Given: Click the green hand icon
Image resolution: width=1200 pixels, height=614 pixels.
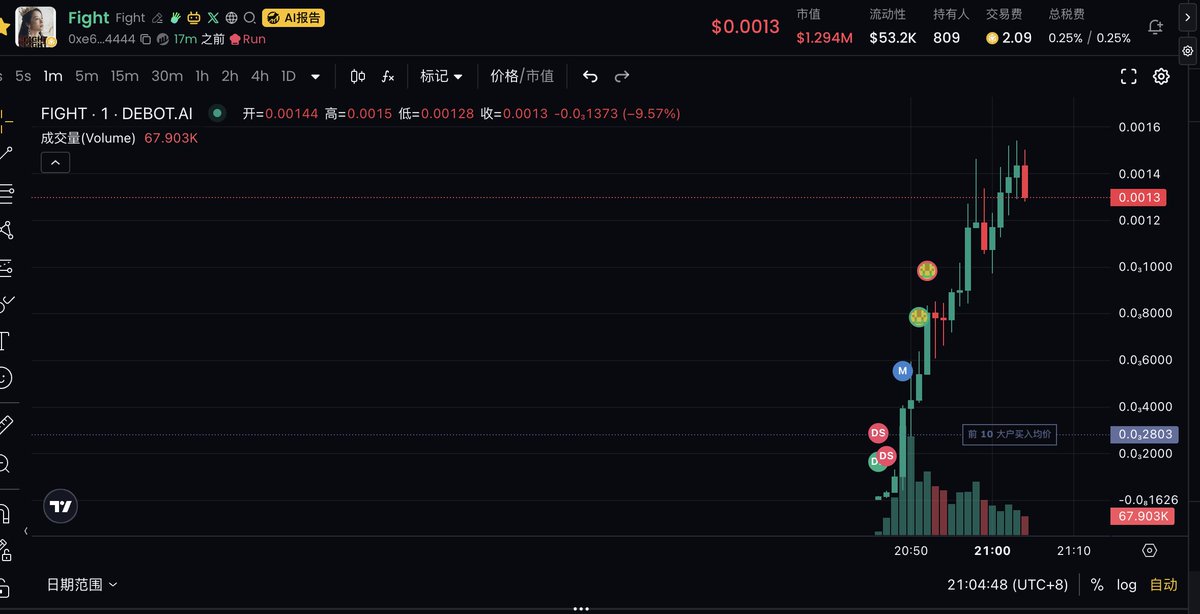Looking at the screenshot, I should pos(175,18).
